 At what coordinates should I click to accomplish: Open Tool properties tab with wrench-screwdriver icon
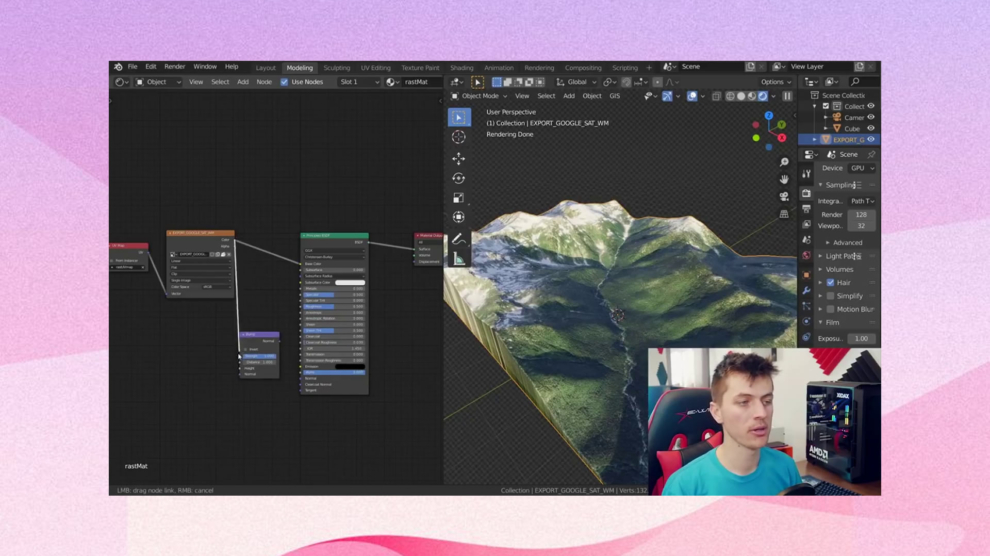pyautogui.click(x=806, y=174)
